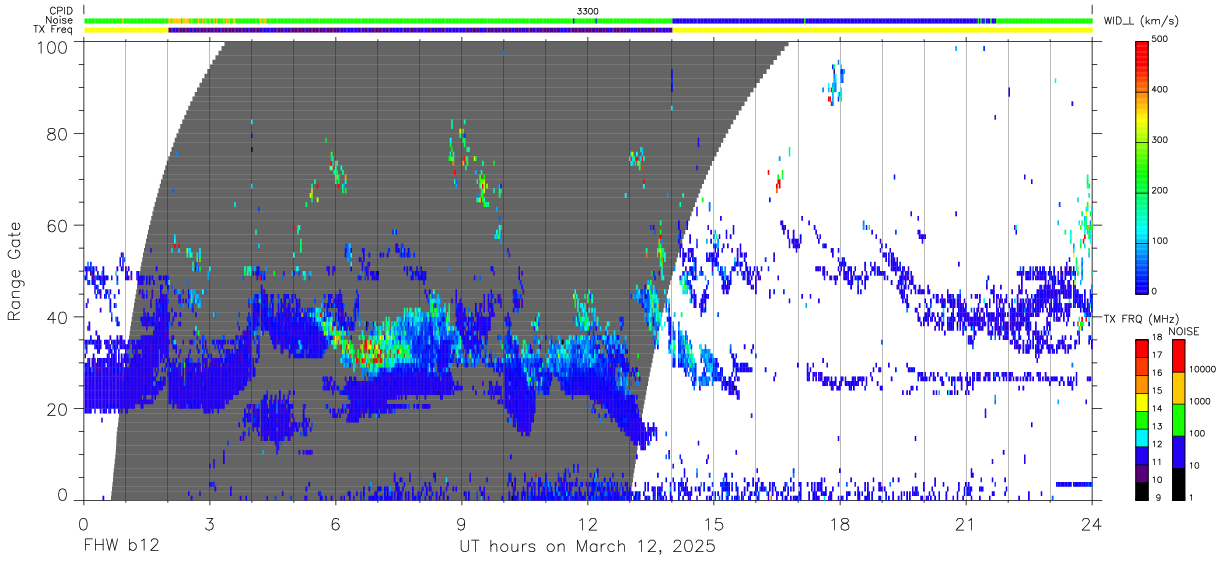This screenshot has width=1228, height=567.
Task: Click the y-axis tick label 20
Action: (58, 408)
